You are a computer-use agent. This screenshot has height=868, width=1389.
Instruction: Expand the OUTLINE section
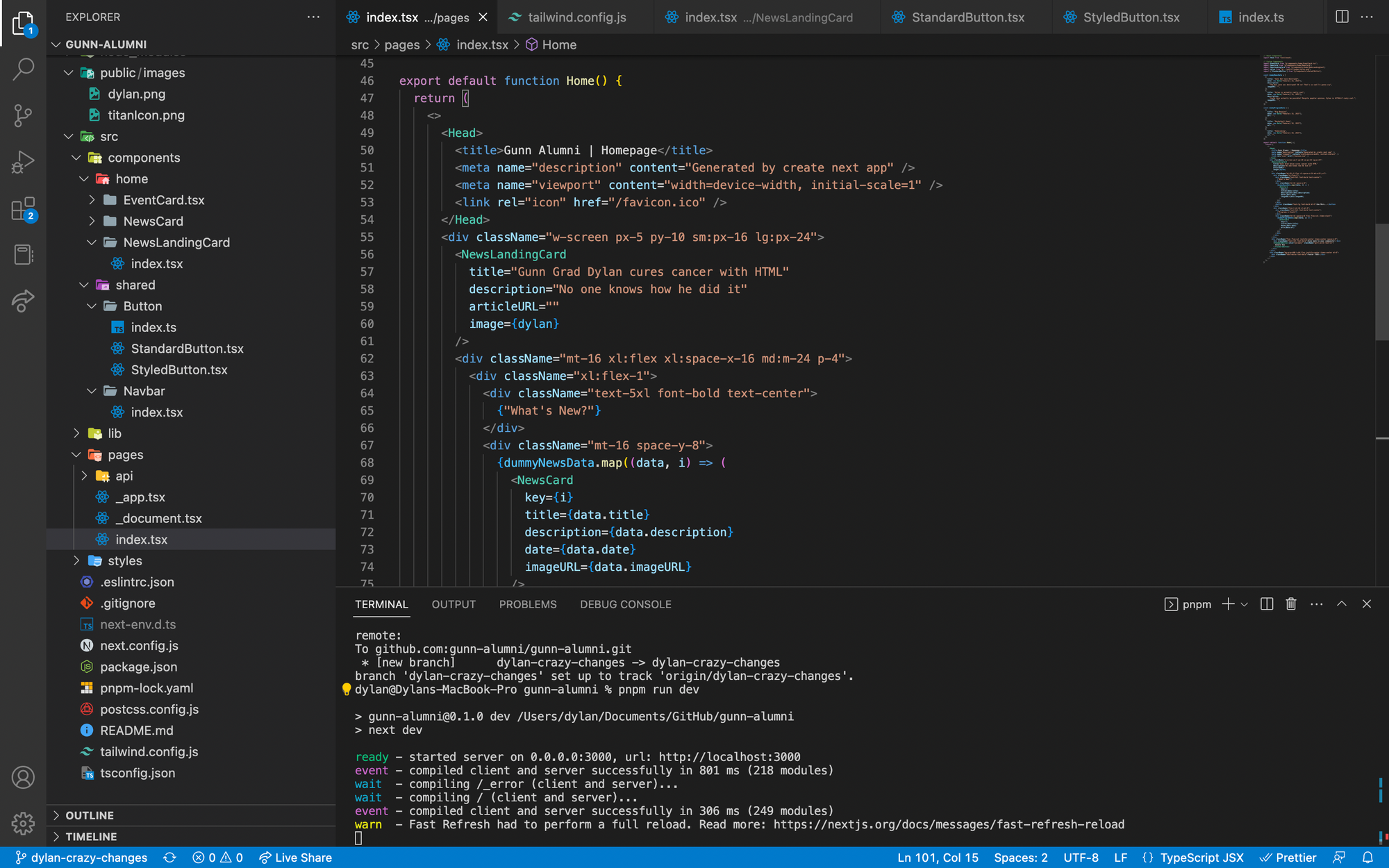tap(191, 815)
